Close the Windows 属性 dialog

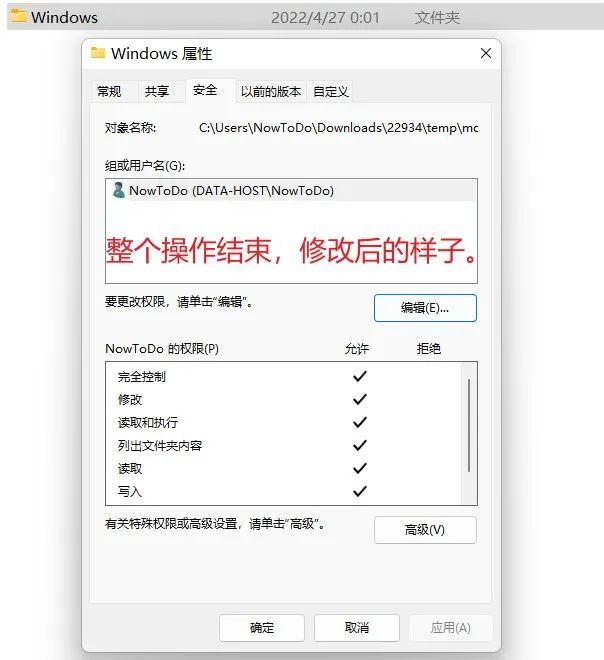[x=486, y=53]
